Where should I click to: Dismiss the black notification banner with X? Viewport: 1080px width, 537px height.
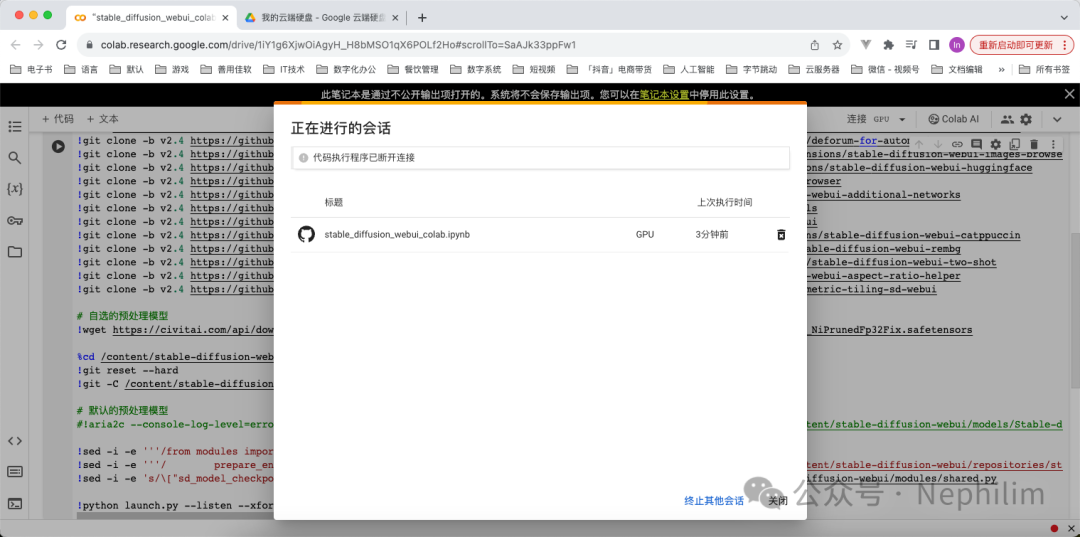[1069, 94]
